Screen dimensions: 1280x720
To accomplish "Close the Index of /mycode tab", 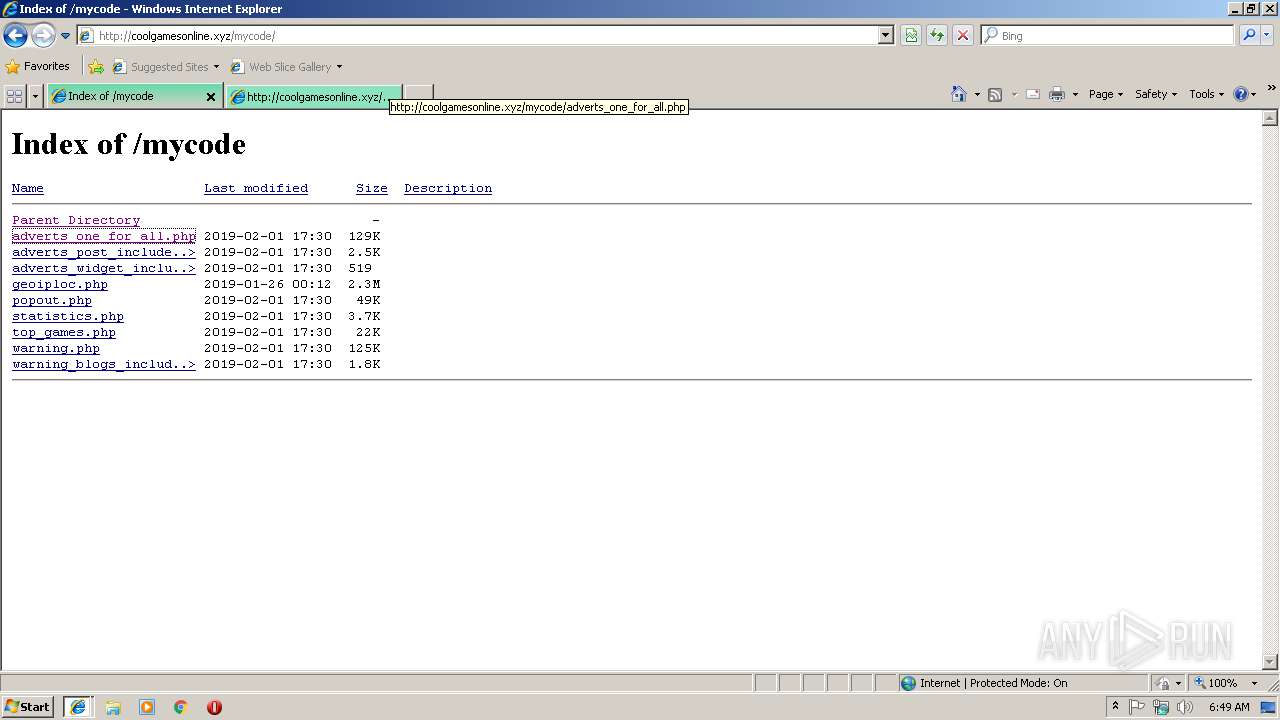I will 211,97.
